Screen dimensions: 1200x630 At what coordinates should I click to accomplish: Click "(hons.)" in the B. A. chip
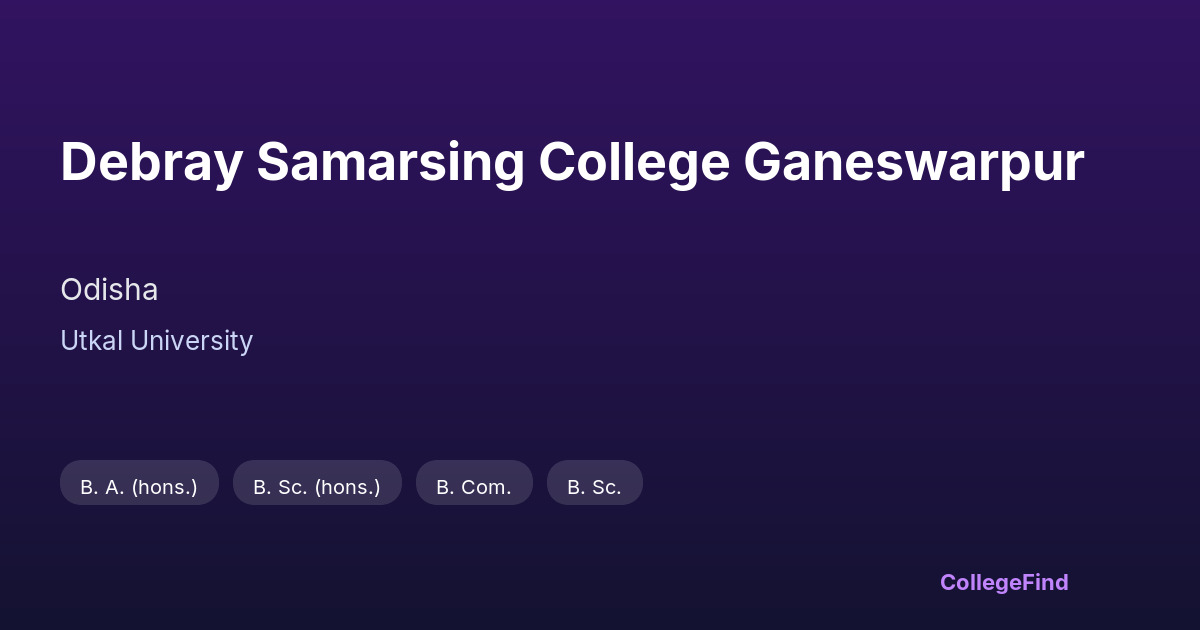pyautogui.click(x=164, y=487)
